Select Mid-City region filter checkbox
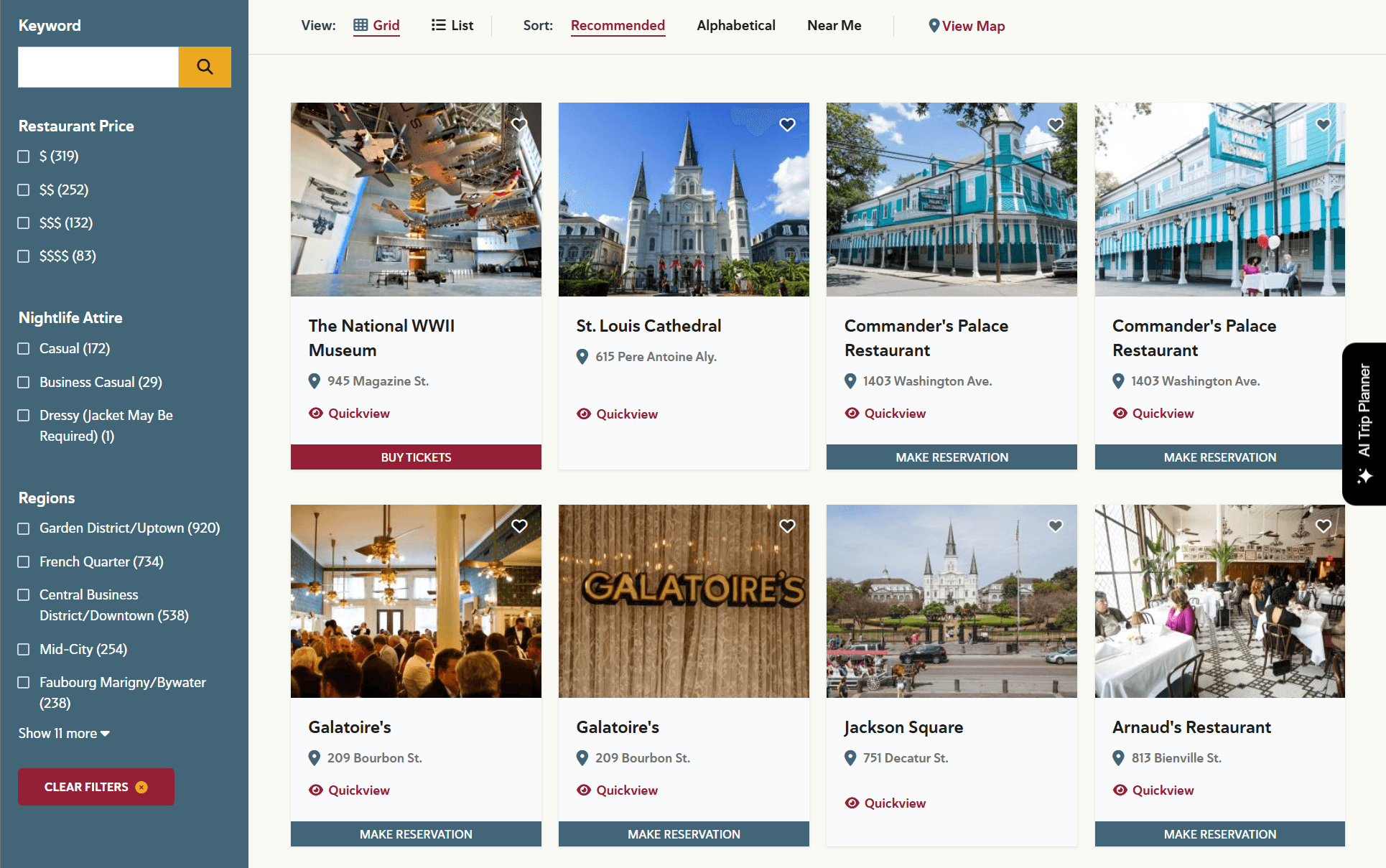 24,650
